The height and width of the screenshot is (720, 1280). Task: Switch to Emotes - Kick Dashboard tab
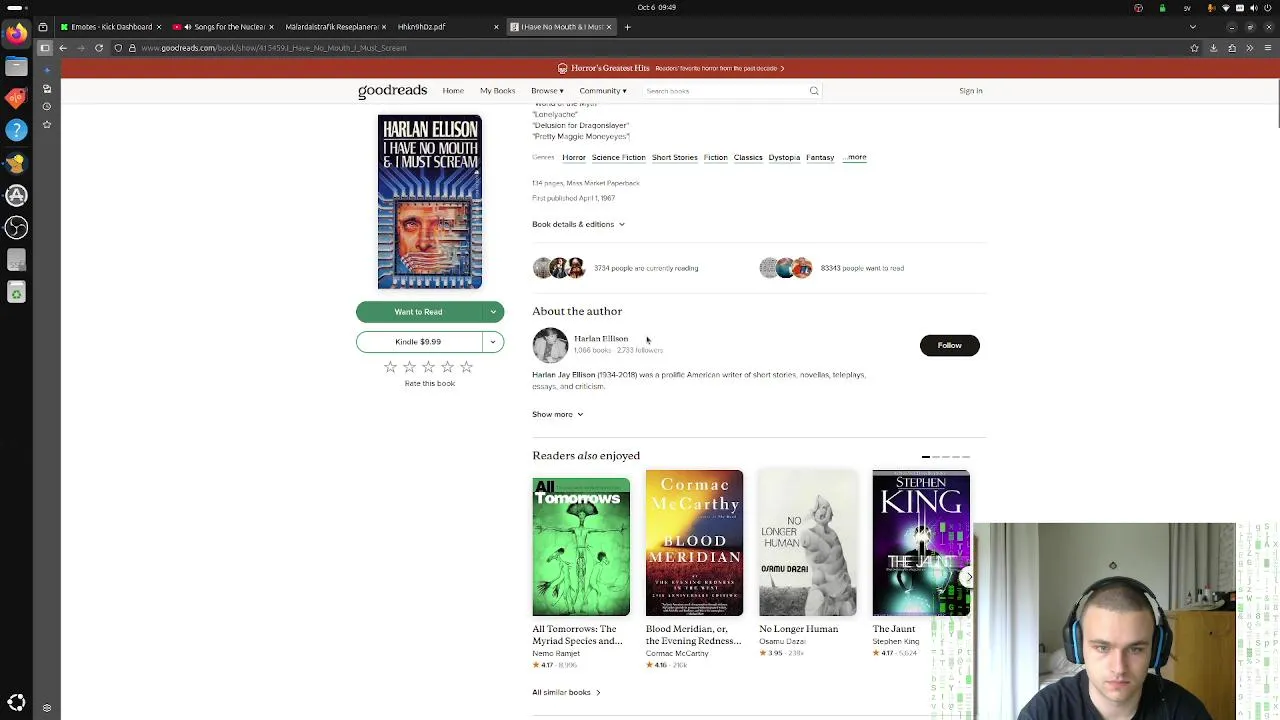pos(112,27)
